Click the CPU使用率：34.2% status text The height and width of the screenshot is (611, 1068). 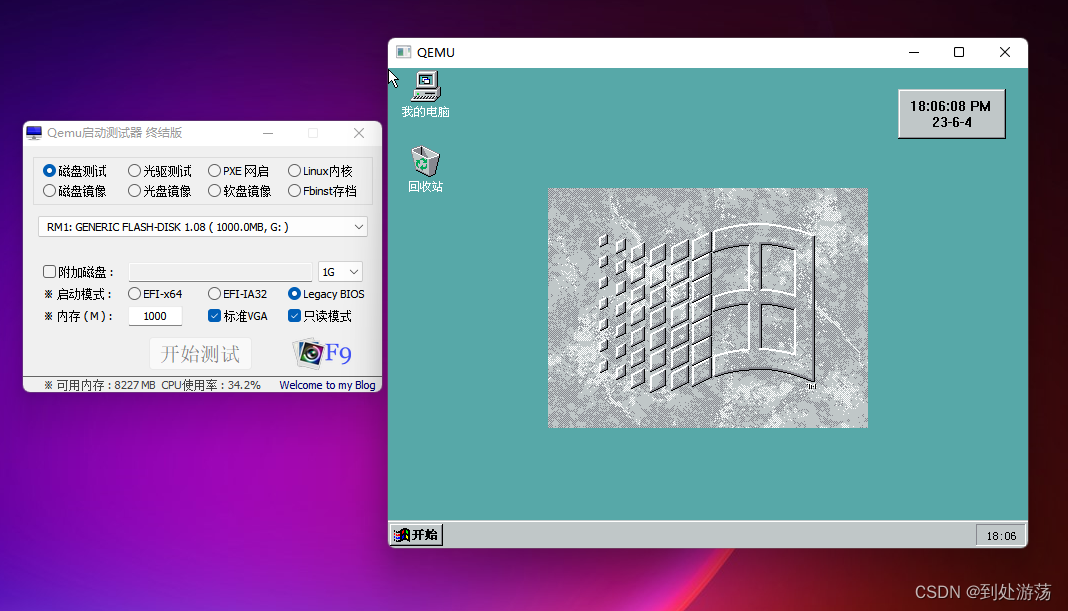point(211,385)
